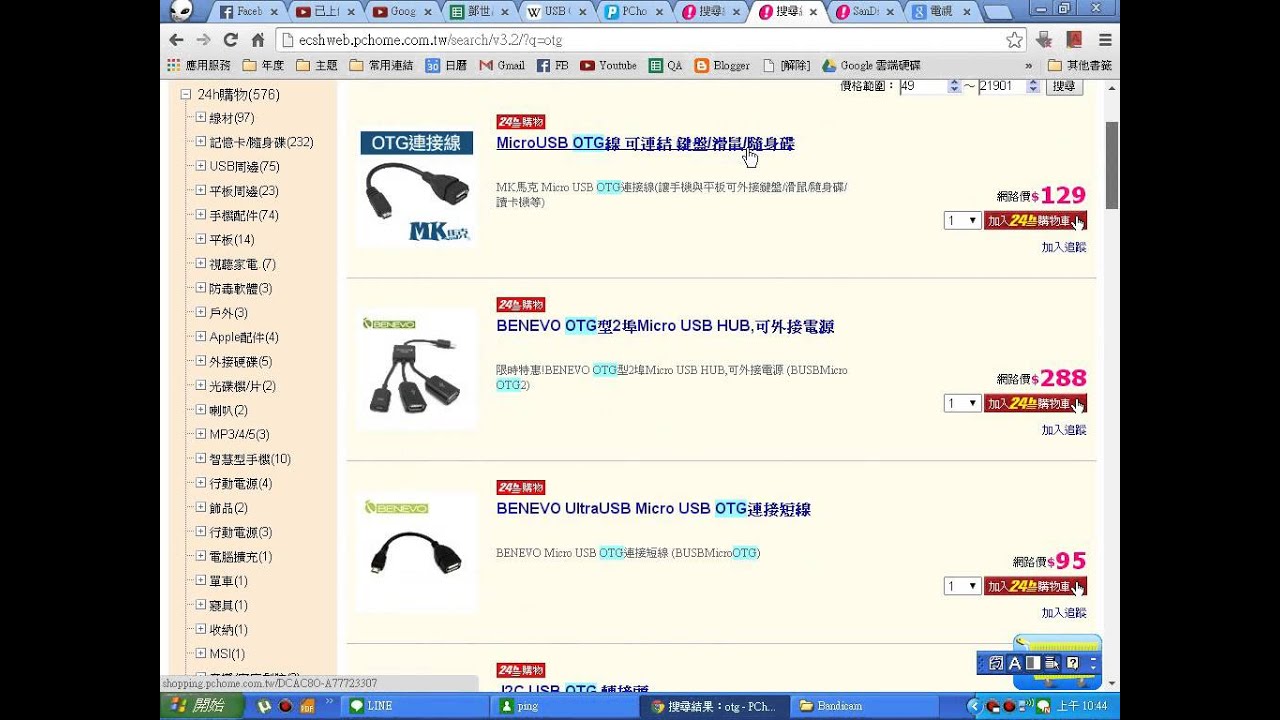Increase the minimum price stepper

(x=954, y=83)
